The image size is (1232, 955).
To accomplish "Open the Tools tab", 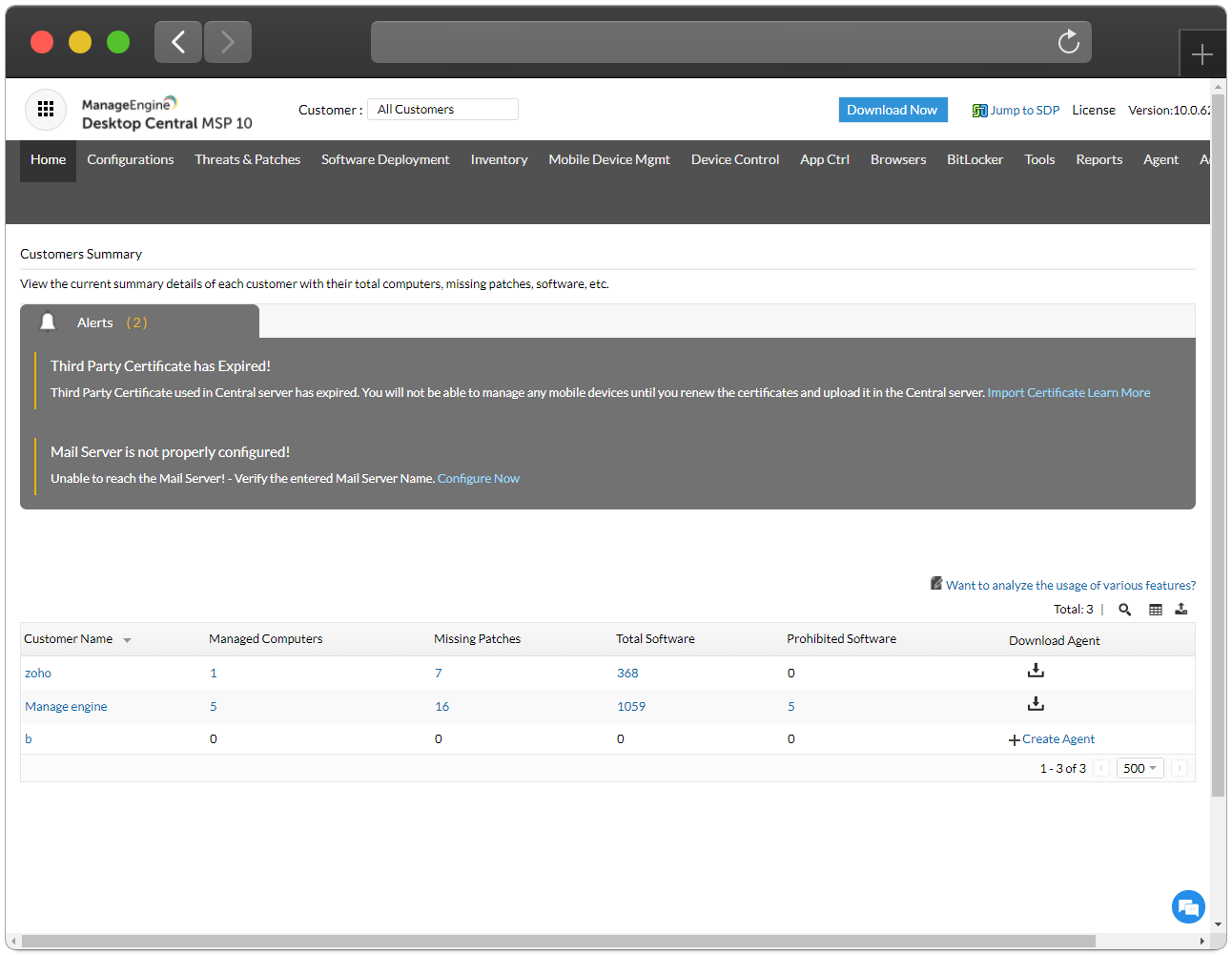I will coord(1039,160).
